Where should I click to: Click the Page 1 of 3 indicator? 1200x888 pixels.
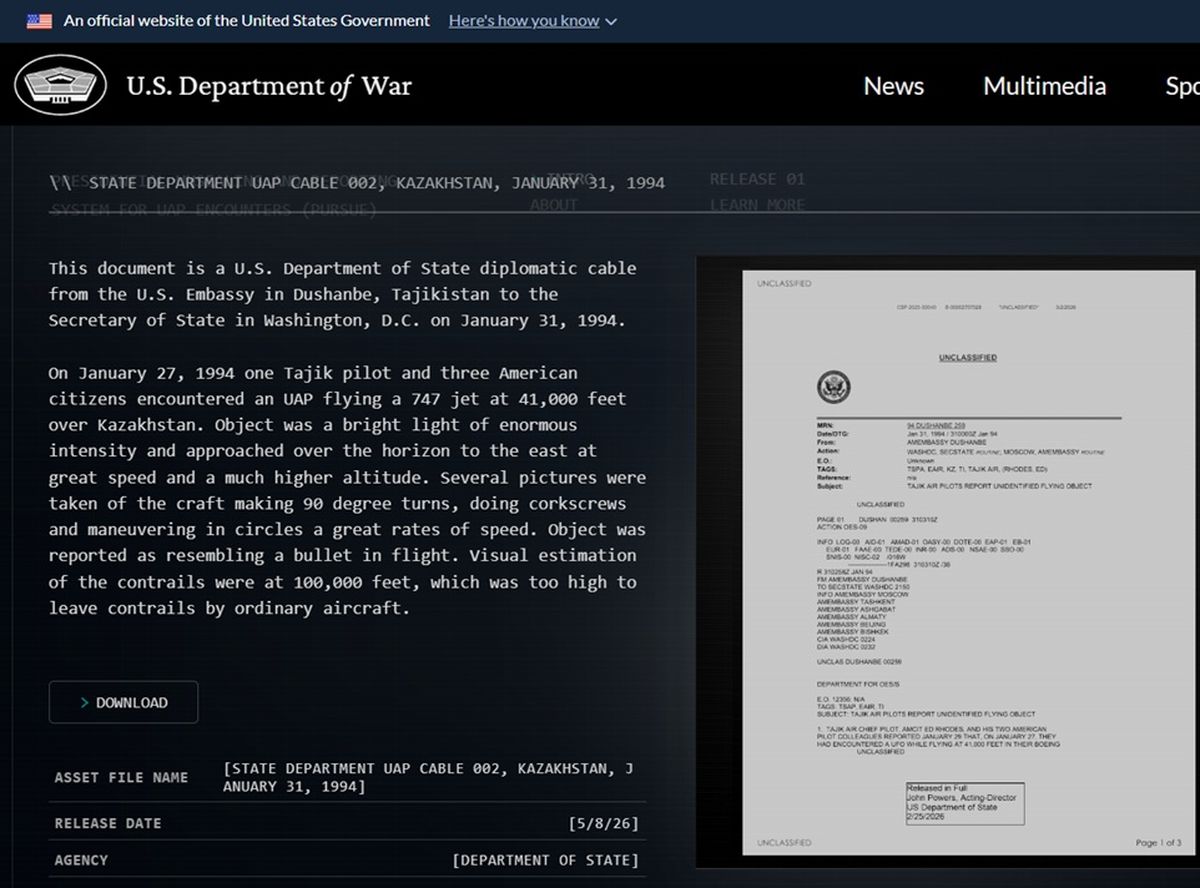(x=1158, y=843)
